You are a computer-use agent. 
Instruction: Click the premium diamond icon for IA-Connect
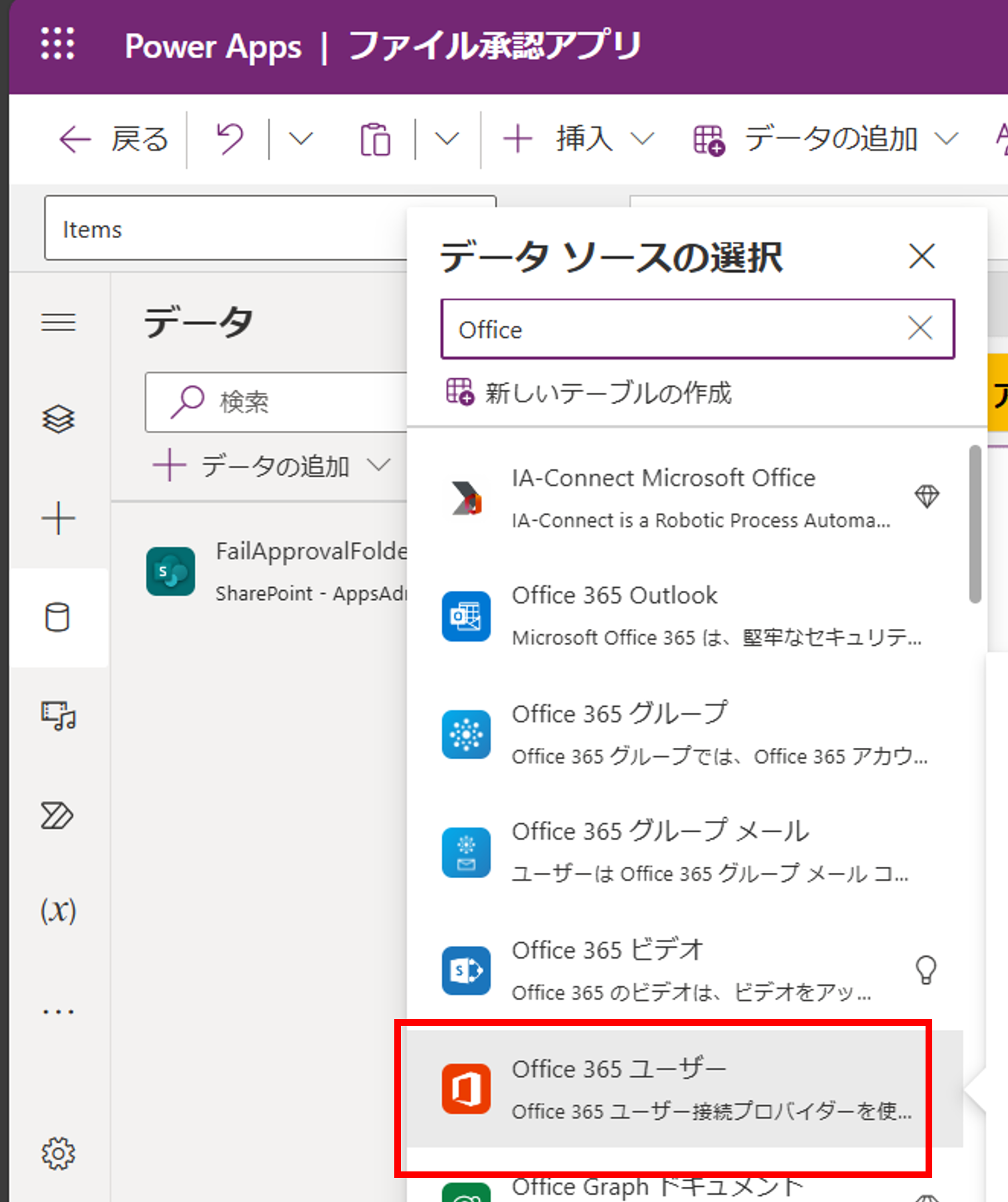(x=927, y=496)
